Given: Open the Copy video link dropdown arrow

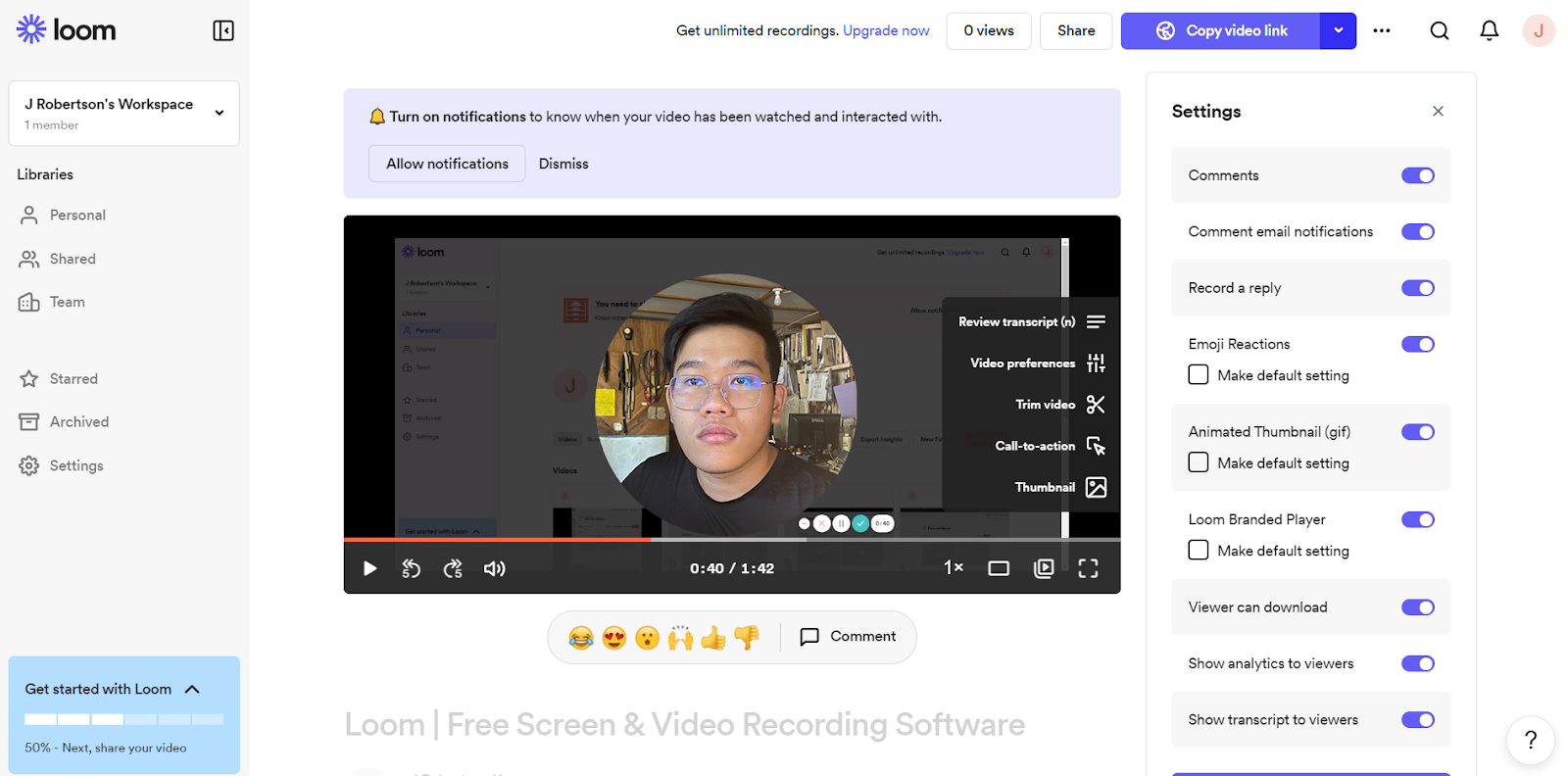Looking at the screenshot, I should 1338,30.
